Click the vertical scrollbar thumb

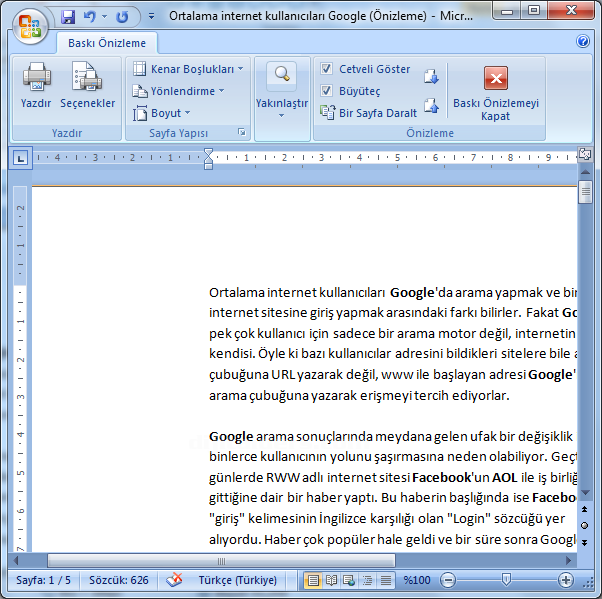point(585,192)
